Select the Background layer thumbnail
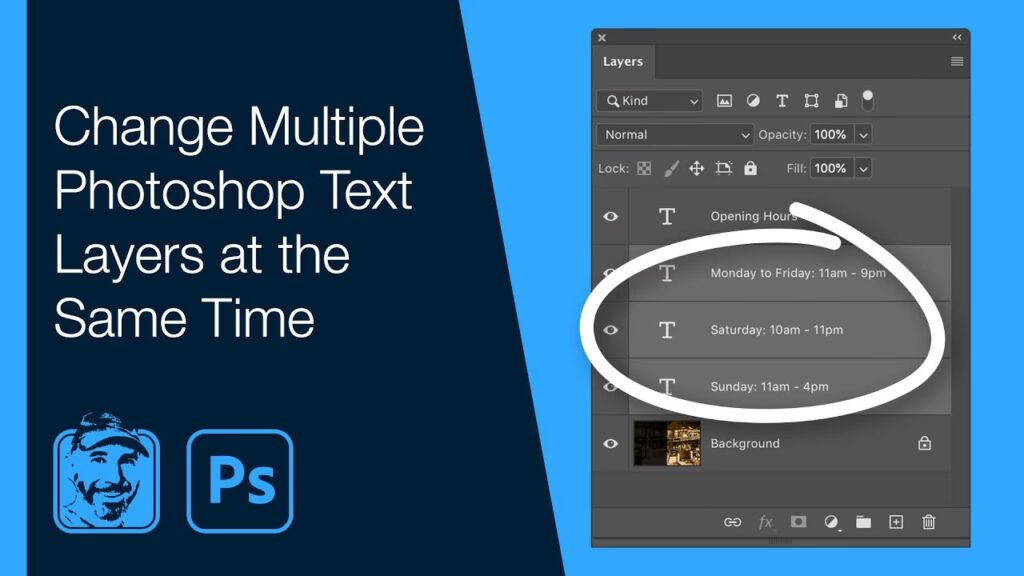Image resolution: width=1024 pixels, height=576 pixels. point(667,443)
